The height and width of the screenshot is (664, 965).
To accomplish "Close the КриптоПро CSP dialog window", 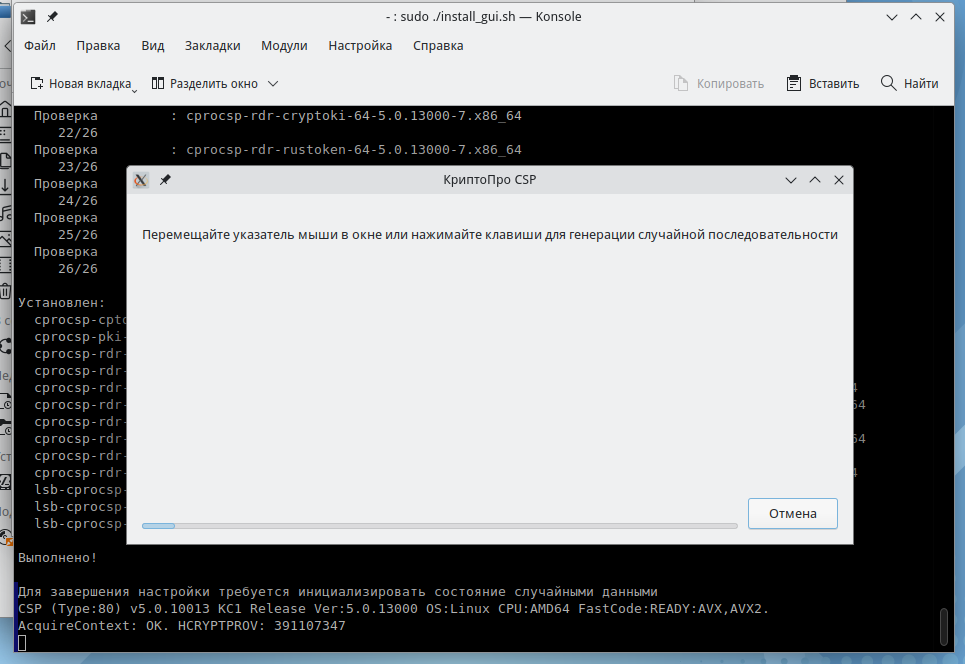I will point(839,180).
